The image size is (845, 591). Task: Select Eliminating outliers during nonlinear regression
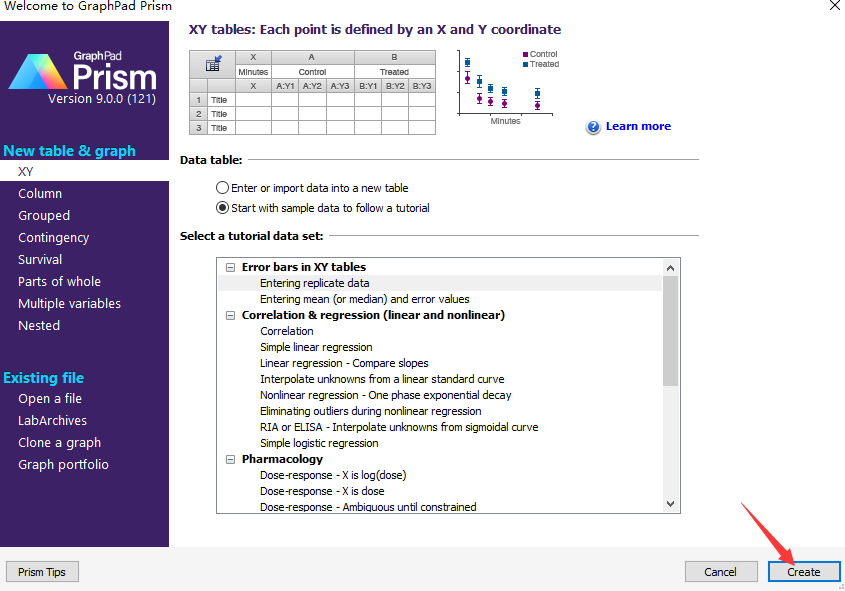coord(371,411)
